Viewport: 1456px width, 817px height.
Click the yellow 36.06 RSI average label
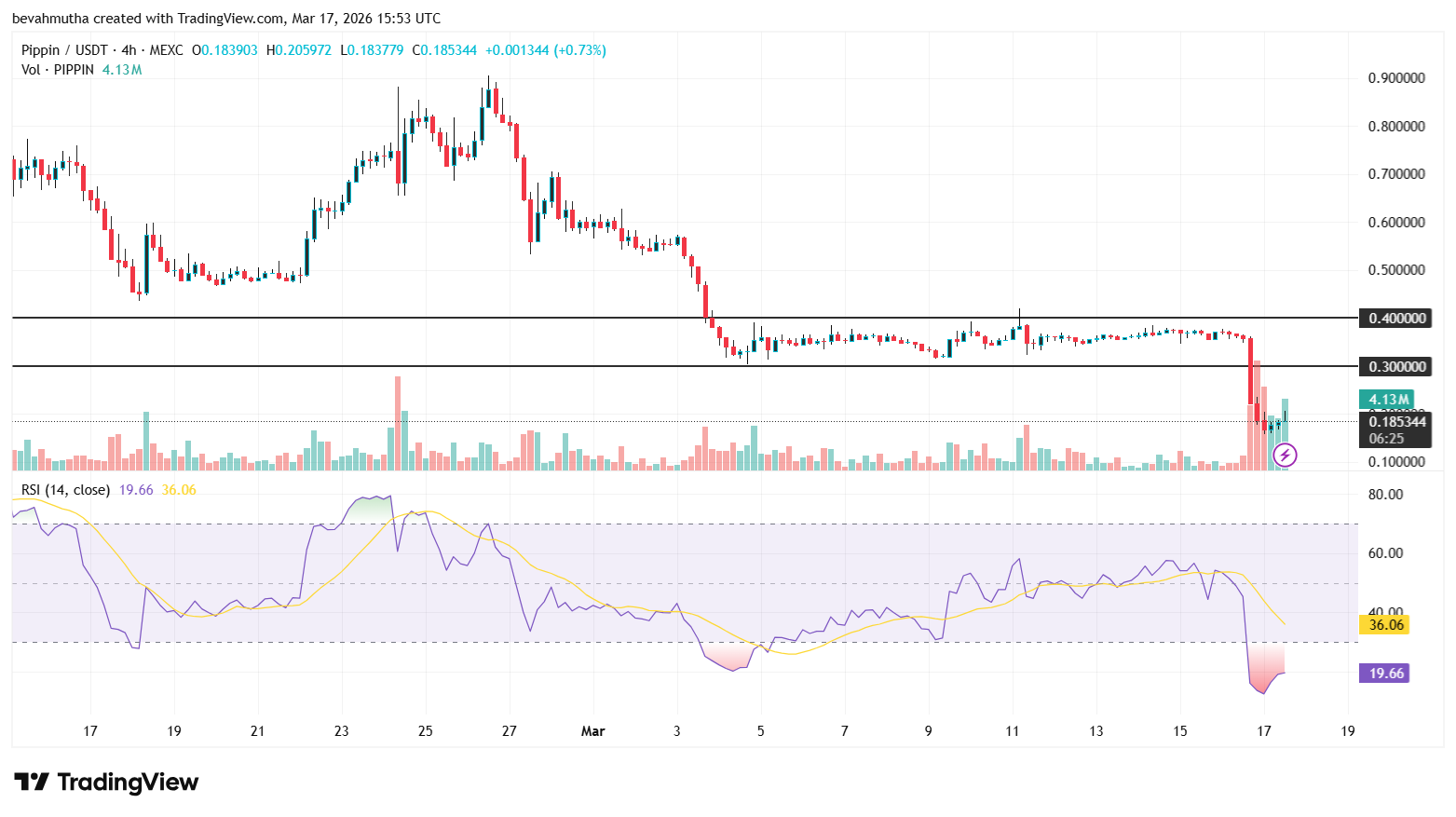[1384, 626]
